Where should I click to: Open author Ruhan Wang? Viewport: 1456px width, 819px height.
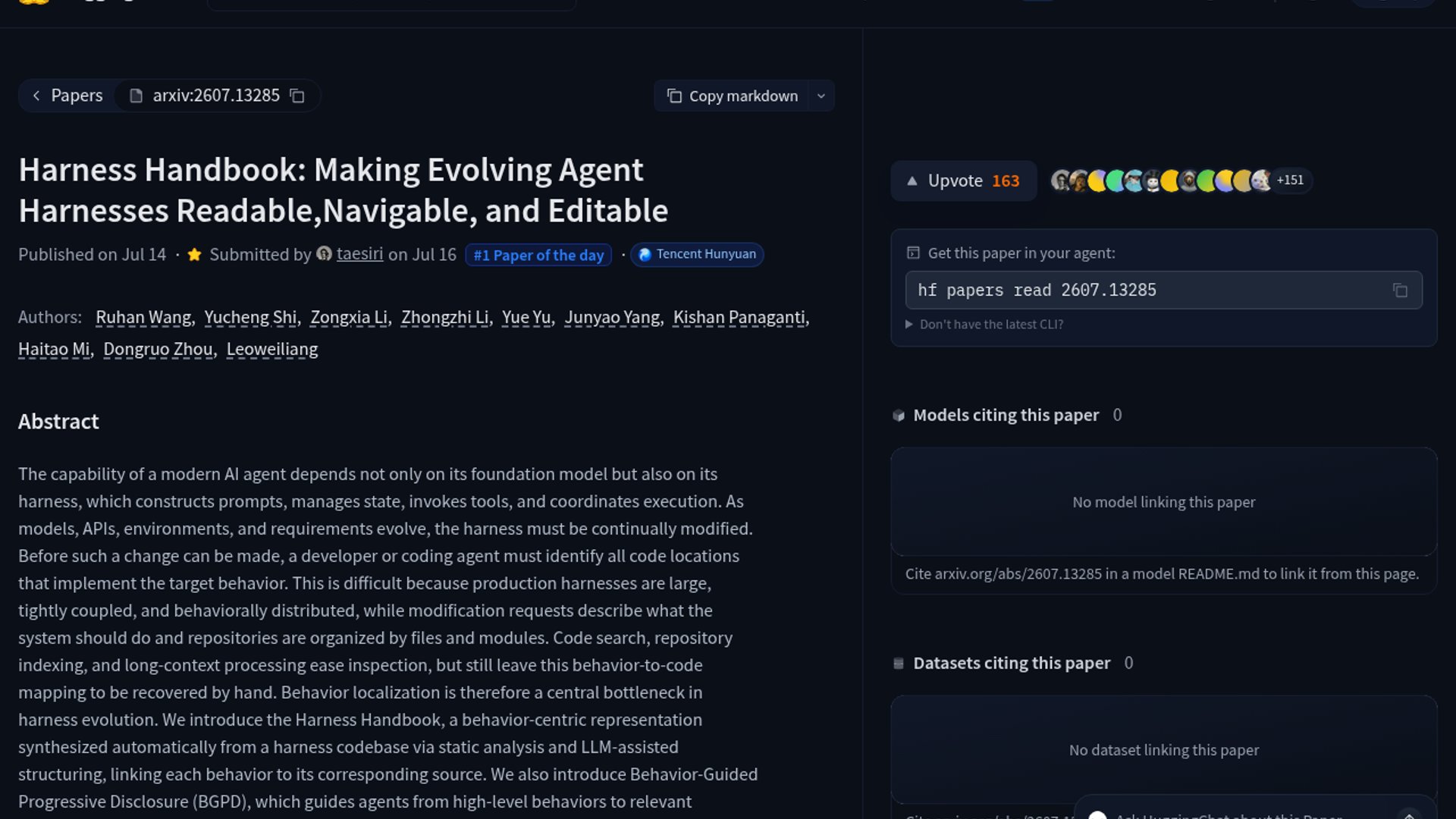pyautogui.click(x=143, y=317)
